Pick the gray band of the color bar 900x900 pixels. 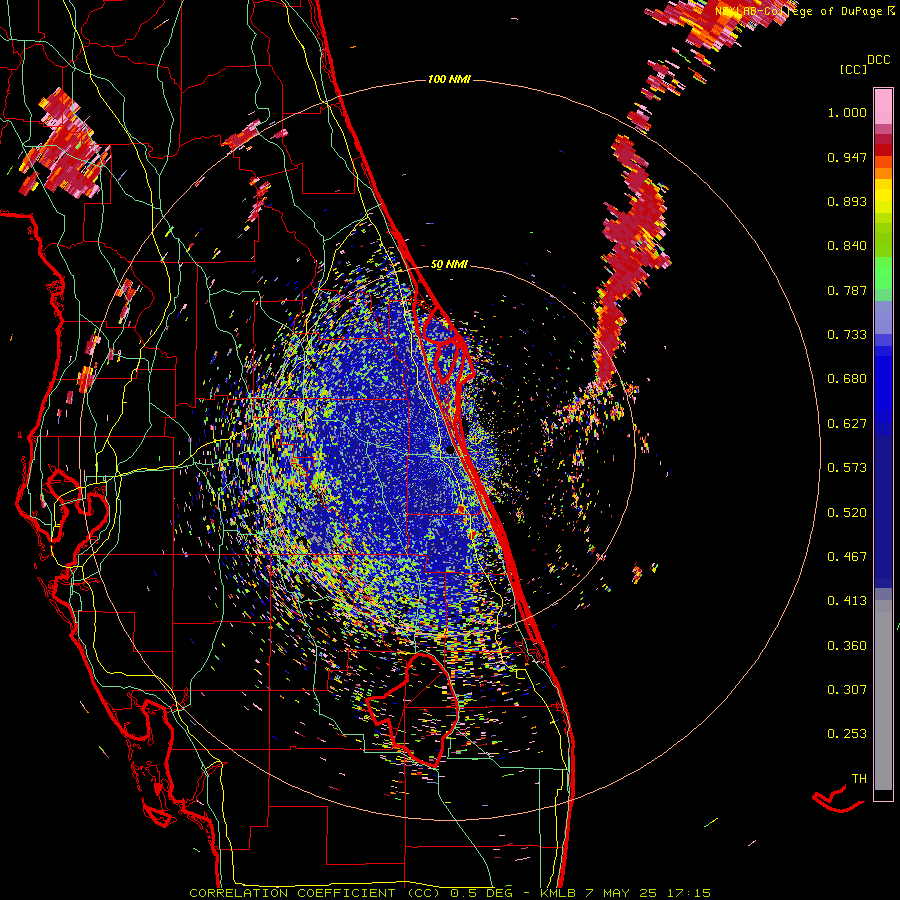click(x=883, y=695)
